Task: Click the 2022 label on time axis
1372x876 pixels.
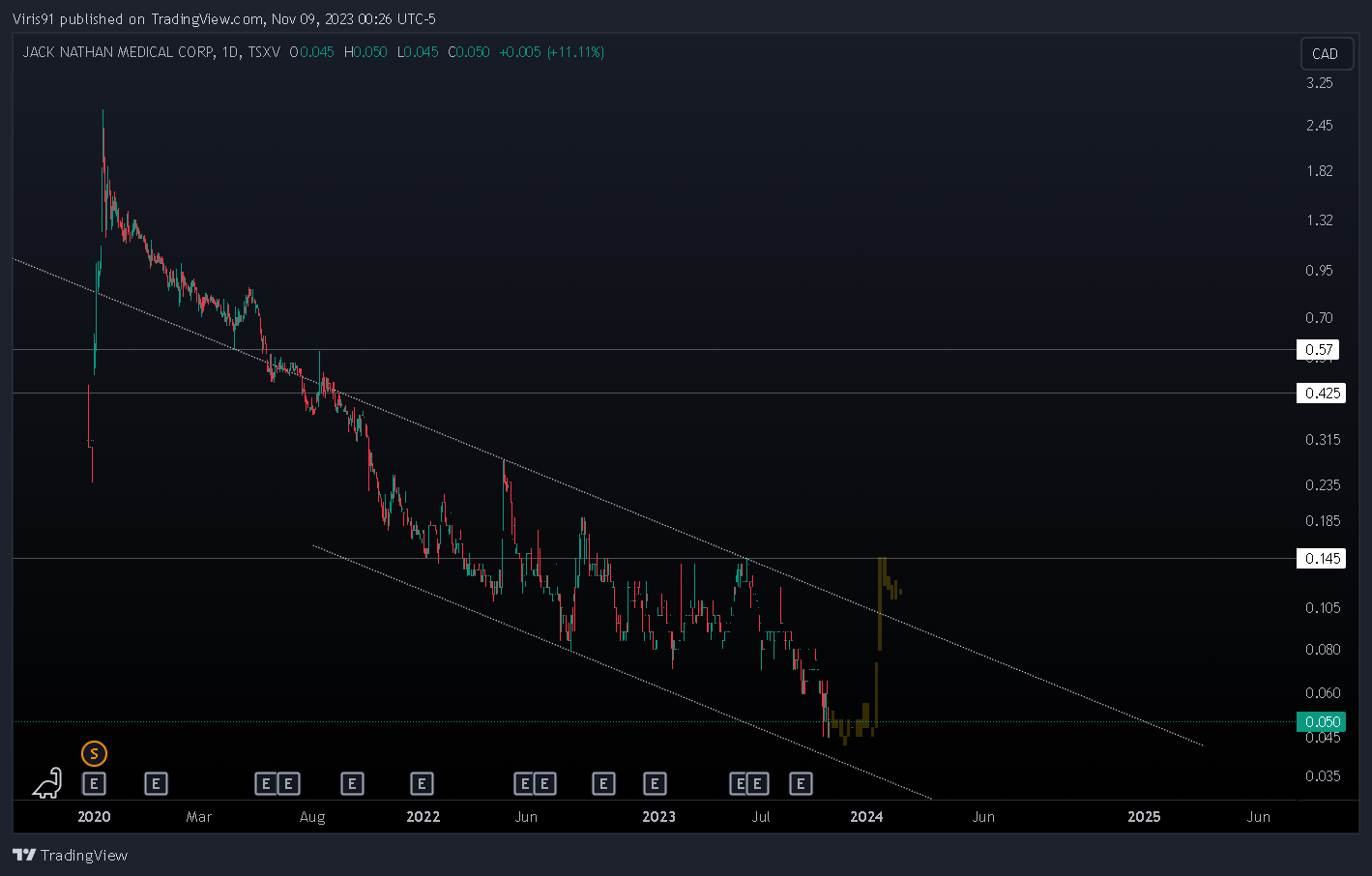Action: (423, 817)
